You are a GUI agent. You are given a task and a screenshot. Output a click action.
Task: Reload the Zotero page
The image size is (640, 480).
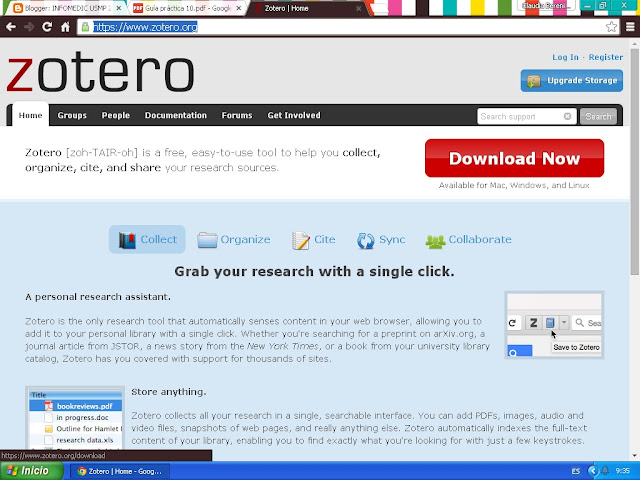(x=47, y=27)
